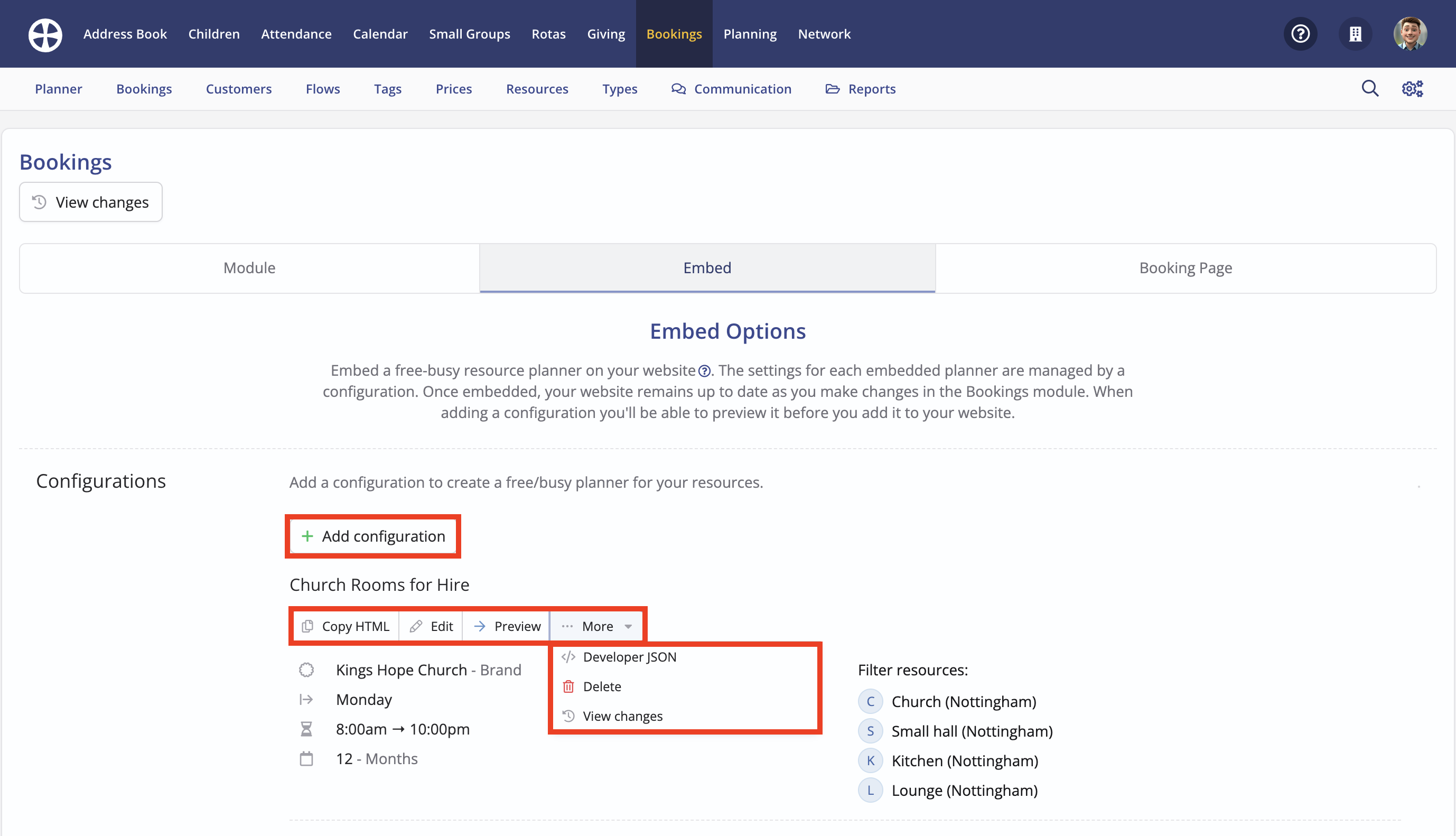Open module settings gears icon
Image resolution: width=1456 pixels, height=836 pixels.
pyautogui.click(x=1412, y=88)
